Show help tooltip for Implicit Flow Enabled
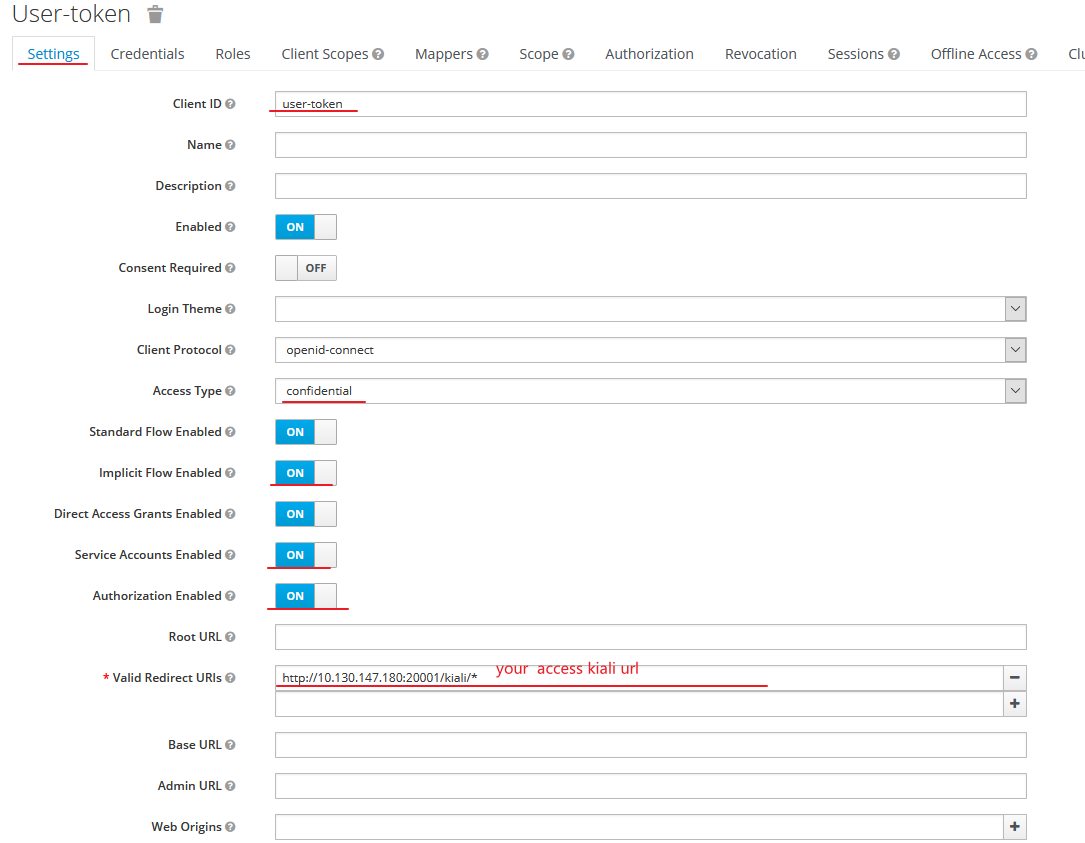Image resolution: width=1085 pixels, height=843 pixels. 230,473
